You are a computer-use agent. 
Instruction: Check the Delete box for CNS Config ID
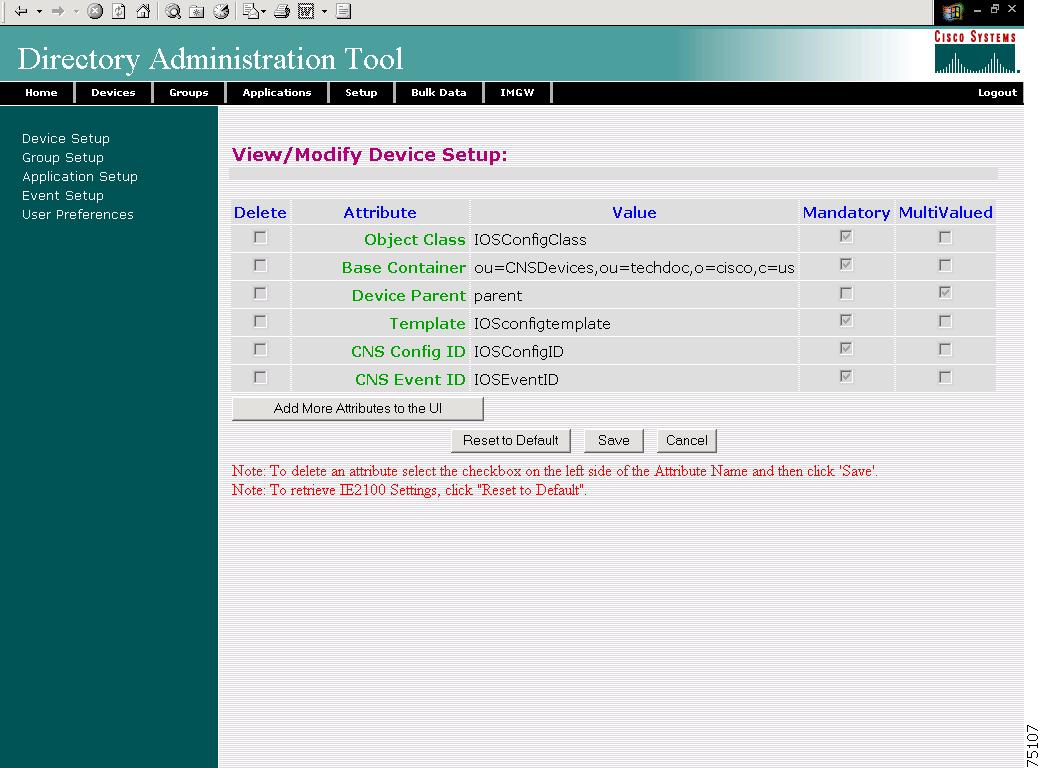[260, 349]
